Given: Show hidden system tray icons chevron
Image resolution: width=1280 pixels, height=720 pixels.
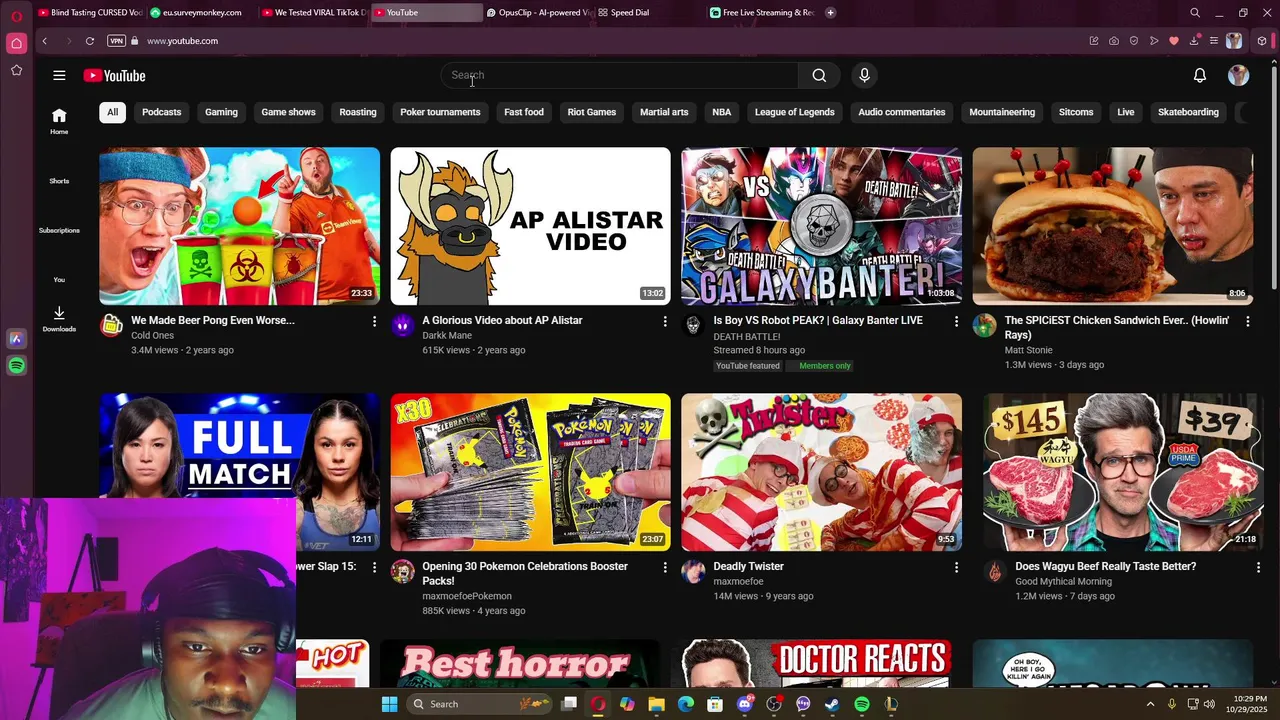Looking at the screenshot, I should [1150, 704].
